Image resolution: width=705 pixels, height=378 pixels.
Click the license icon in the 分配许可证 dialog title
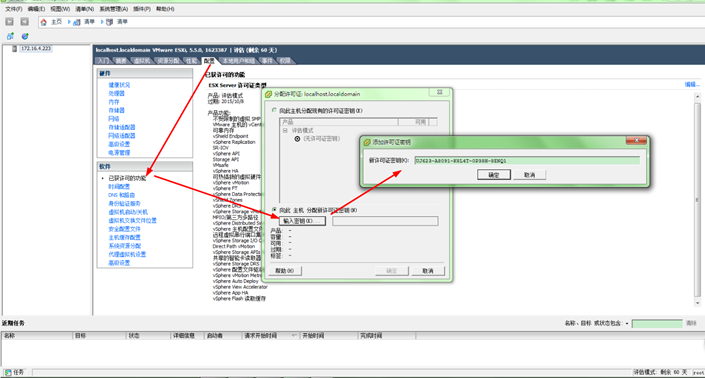(268, 94)
